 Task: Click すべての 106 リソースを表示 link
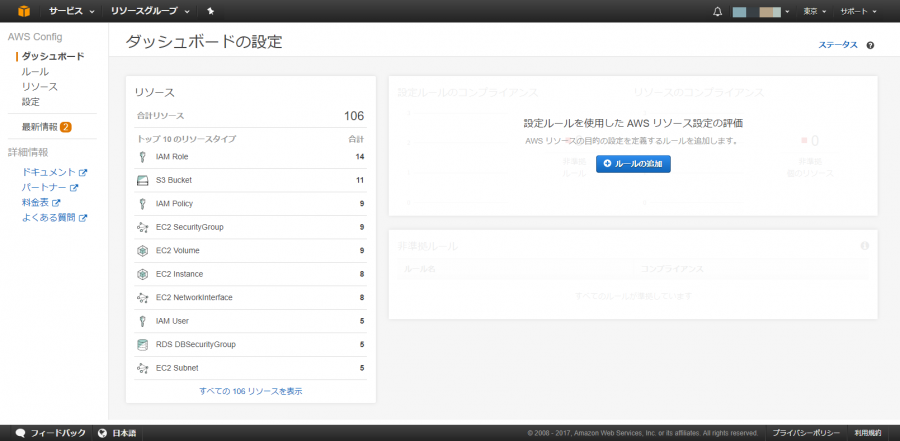coord(251,391)
